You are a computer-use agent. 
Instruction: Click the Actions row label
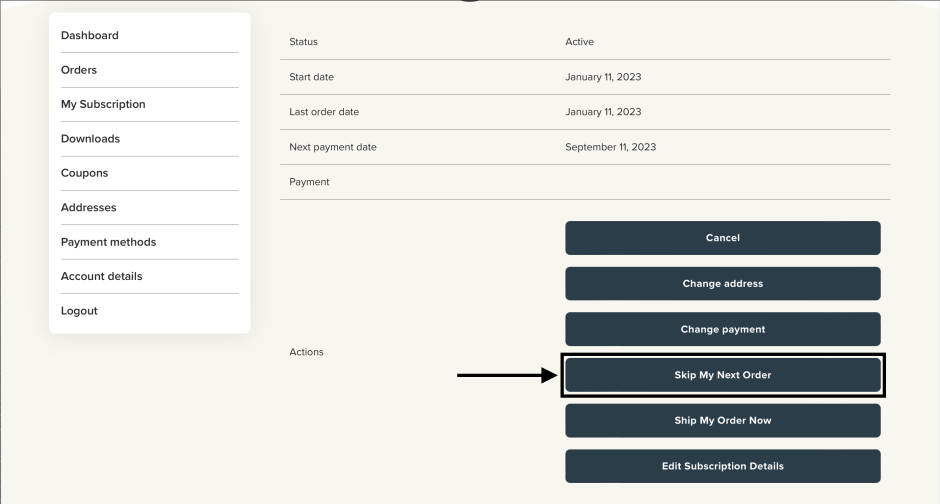pos(306,352)
